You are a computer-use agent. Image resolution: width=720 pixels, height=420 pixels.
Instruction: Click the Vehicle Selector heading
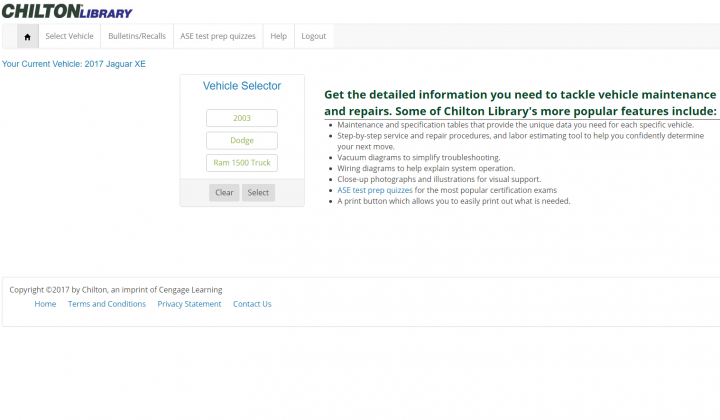[242, 86]
